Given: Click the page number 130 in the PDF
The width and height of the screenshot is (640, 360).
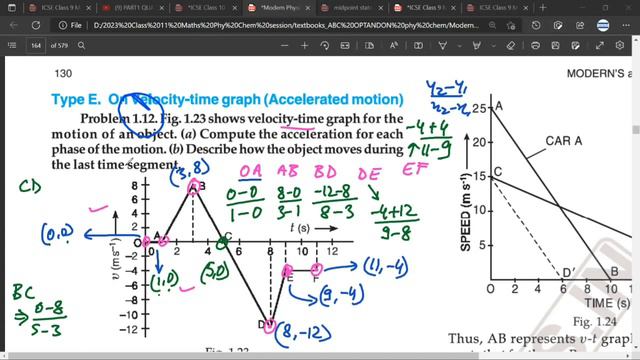Looking at the screenshot, I should [63, 73].
